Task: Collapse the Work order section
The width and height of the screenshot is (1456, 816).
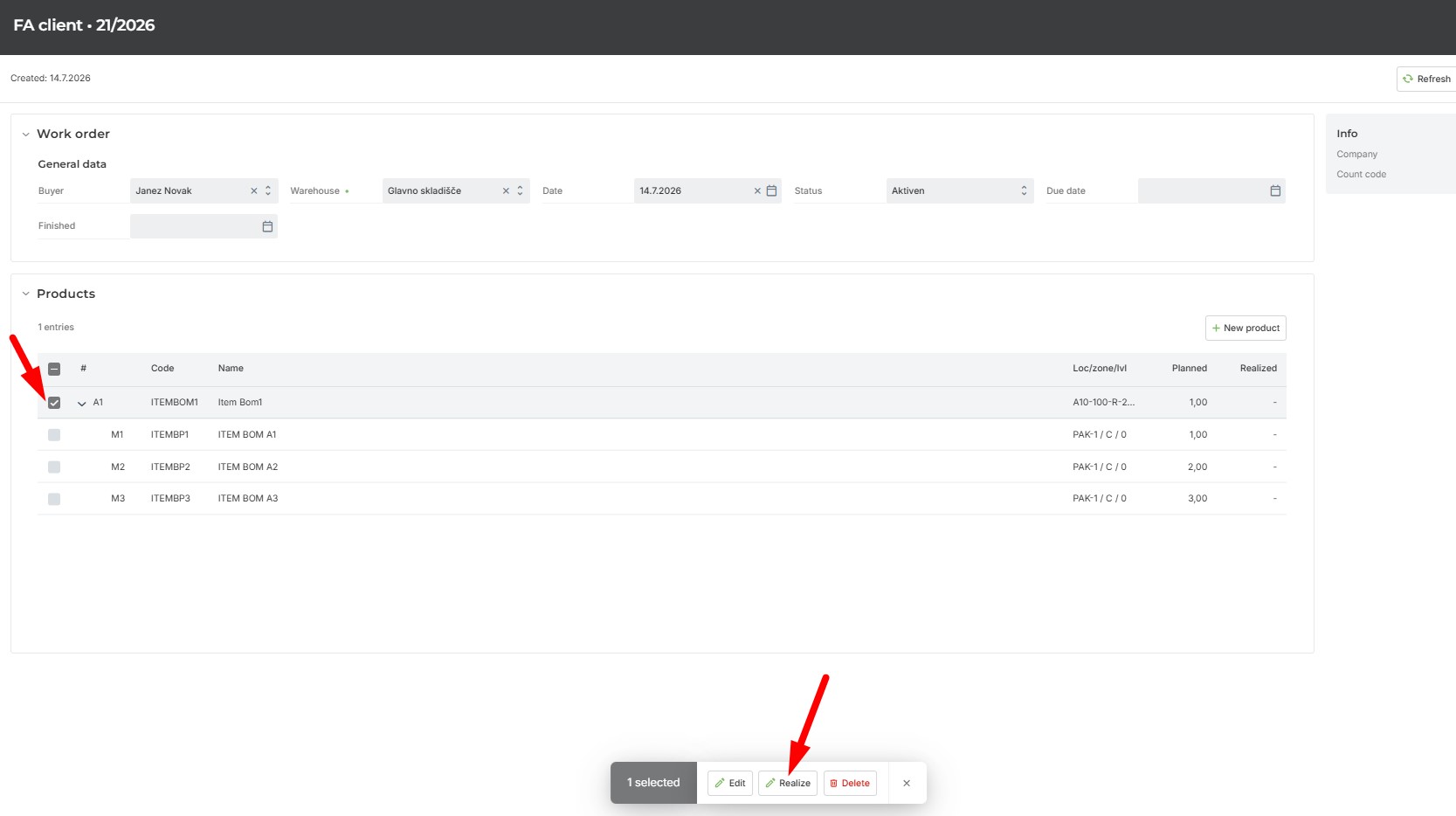Action: [x=25, y=135]
